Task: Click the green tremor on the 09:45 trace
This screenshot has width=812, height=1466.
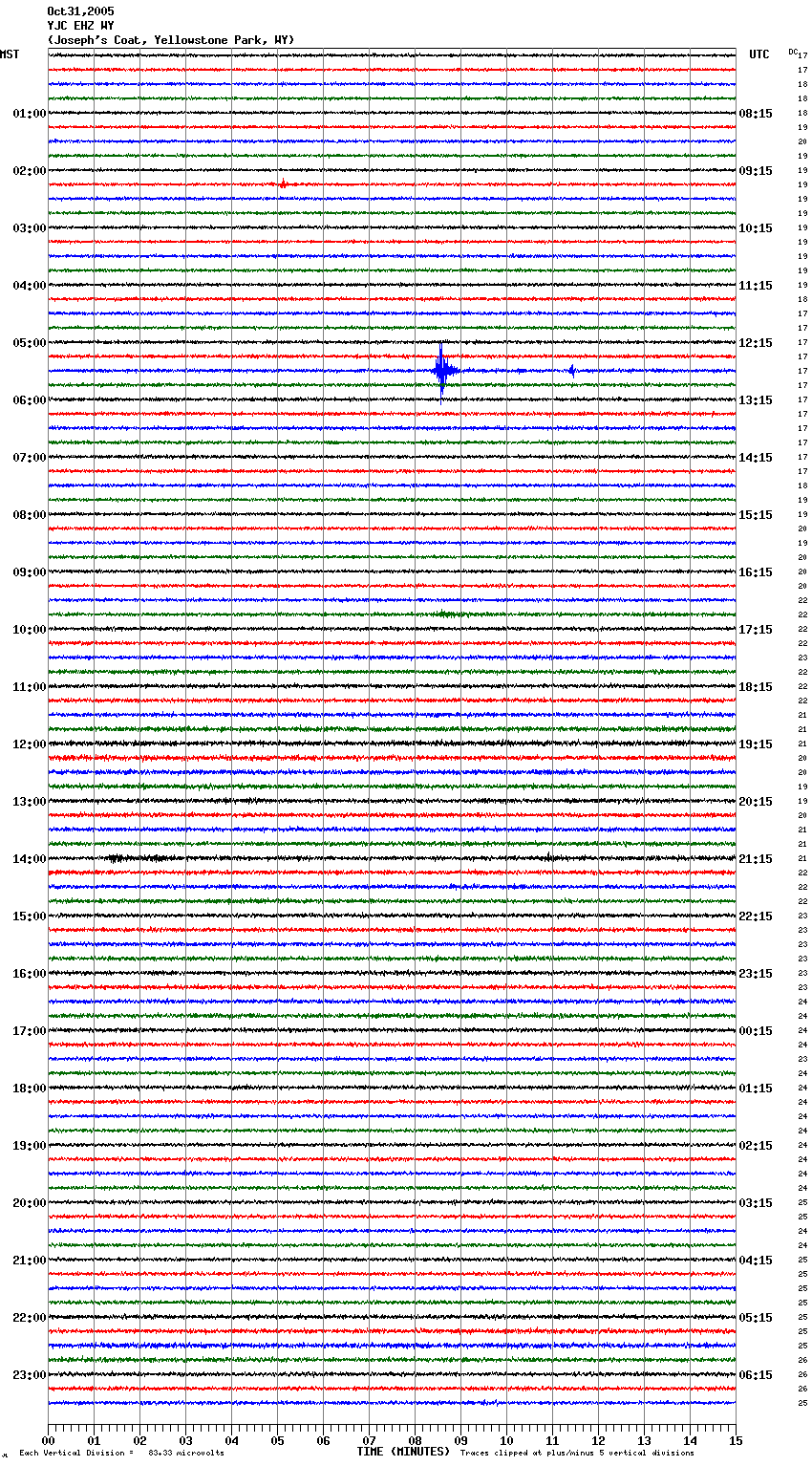Action: (446, 614)
